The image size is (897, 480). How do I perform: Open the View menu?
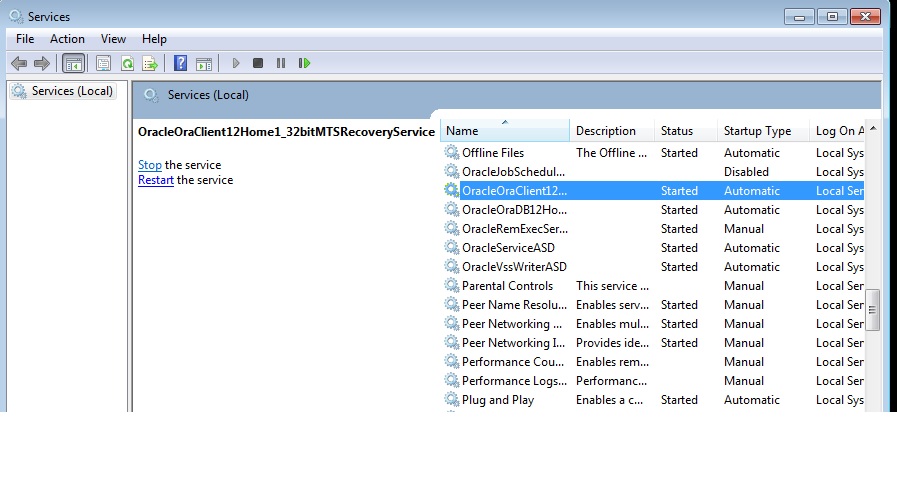(x=114, y=39)
